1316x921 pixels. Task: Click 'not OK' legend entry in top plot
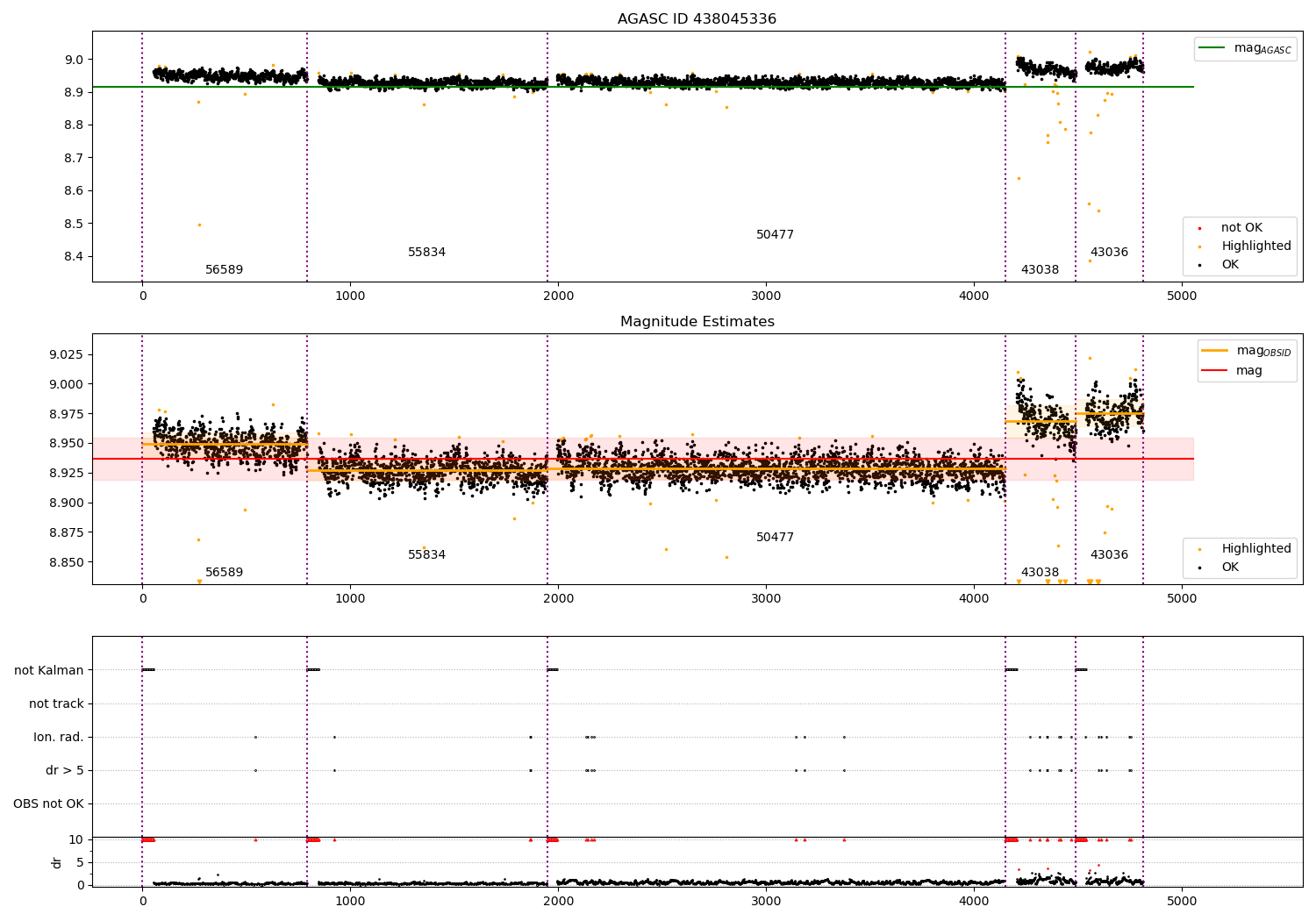click(1241, 228)
